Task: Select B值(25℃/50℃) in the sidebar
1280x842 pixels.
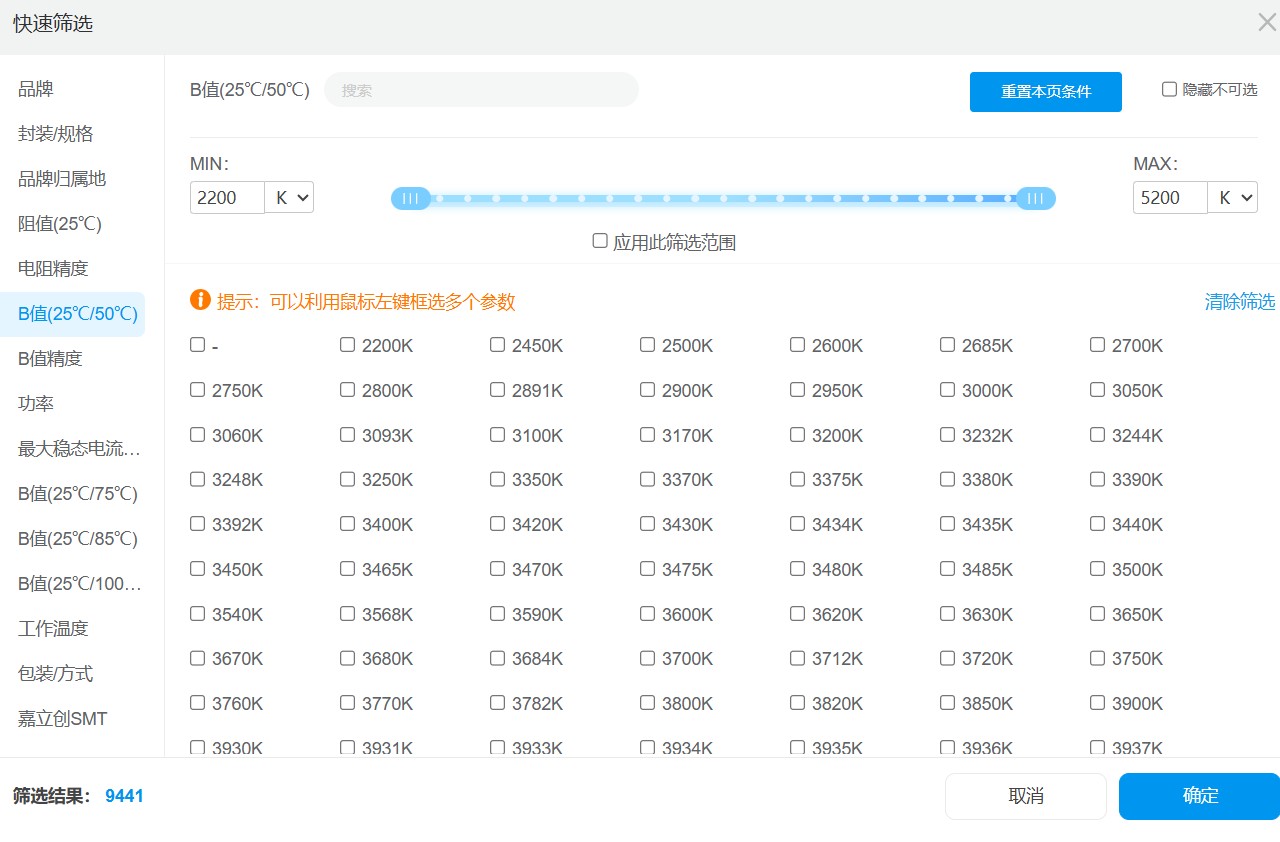Action: click(x=72, y=314)
